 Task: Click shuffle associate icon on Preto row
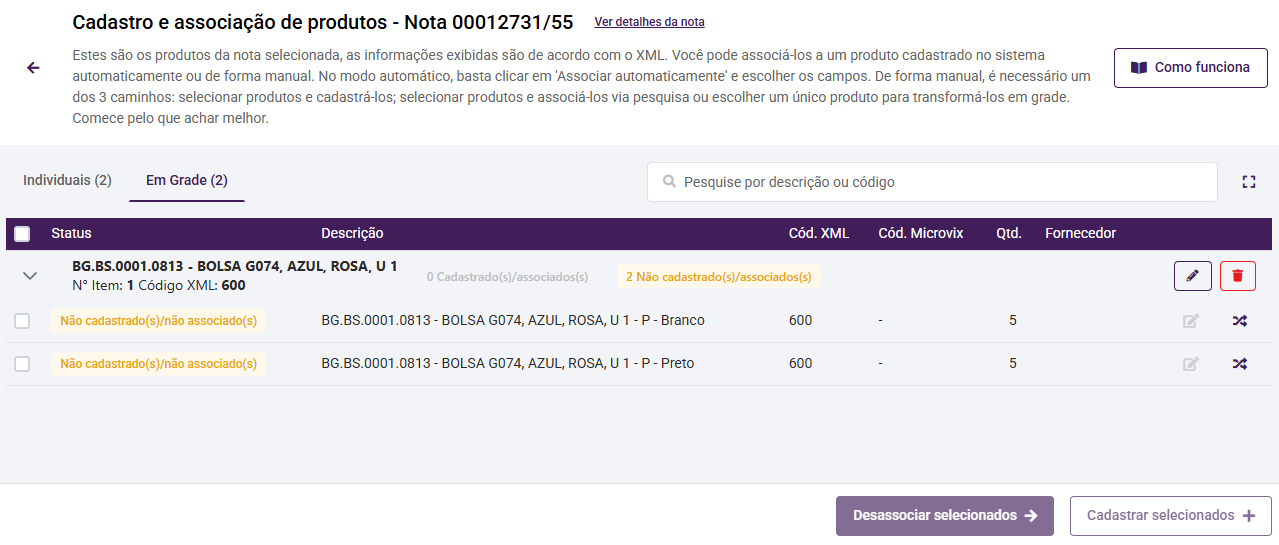(x=1240, y=364)
